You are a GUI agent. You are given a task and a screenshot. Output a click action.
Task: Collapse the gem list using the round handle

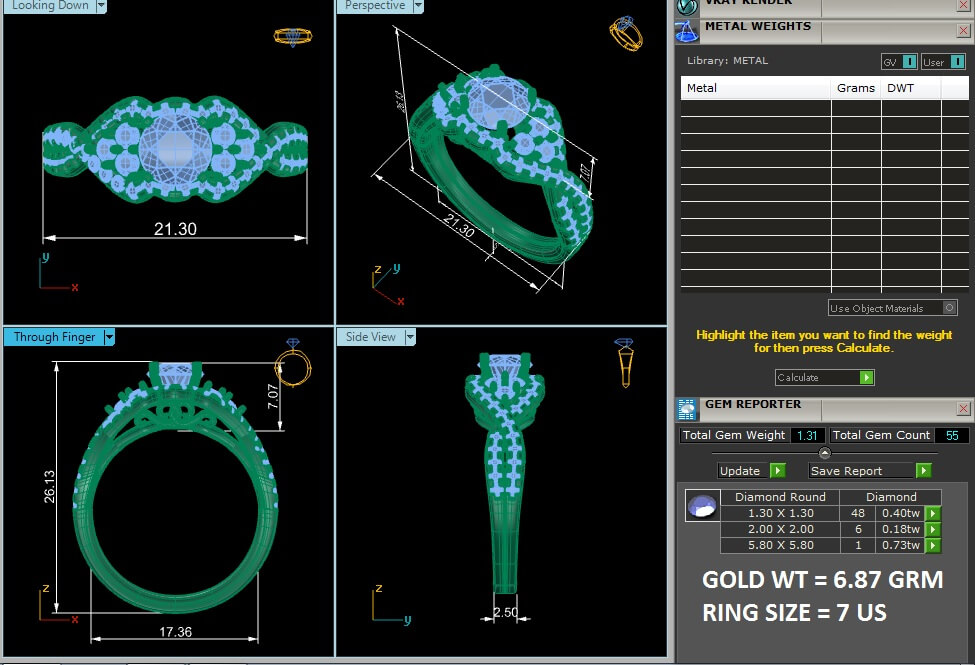825,453
